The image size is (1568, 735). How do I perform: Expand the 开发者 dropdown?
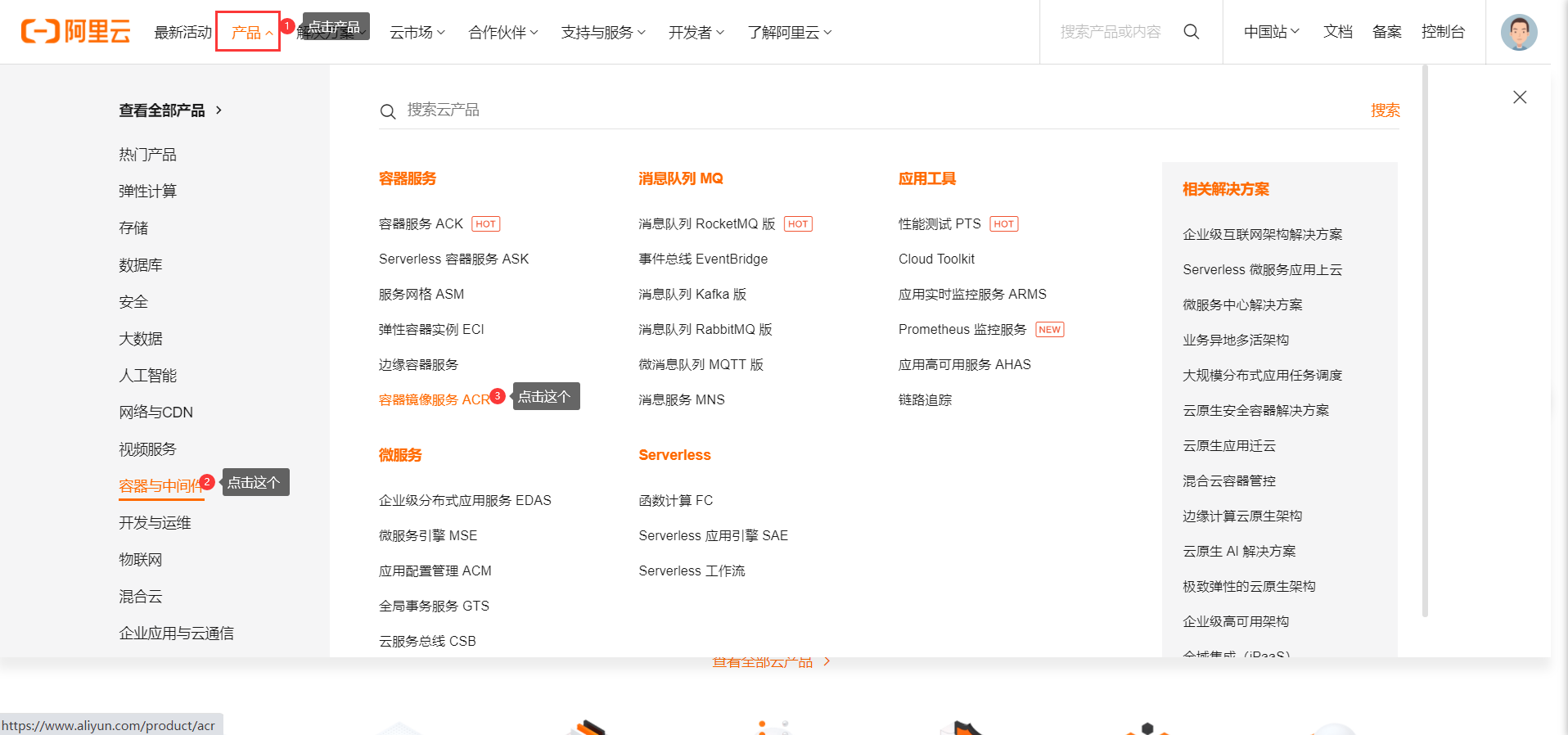click(x=696, y=32)
